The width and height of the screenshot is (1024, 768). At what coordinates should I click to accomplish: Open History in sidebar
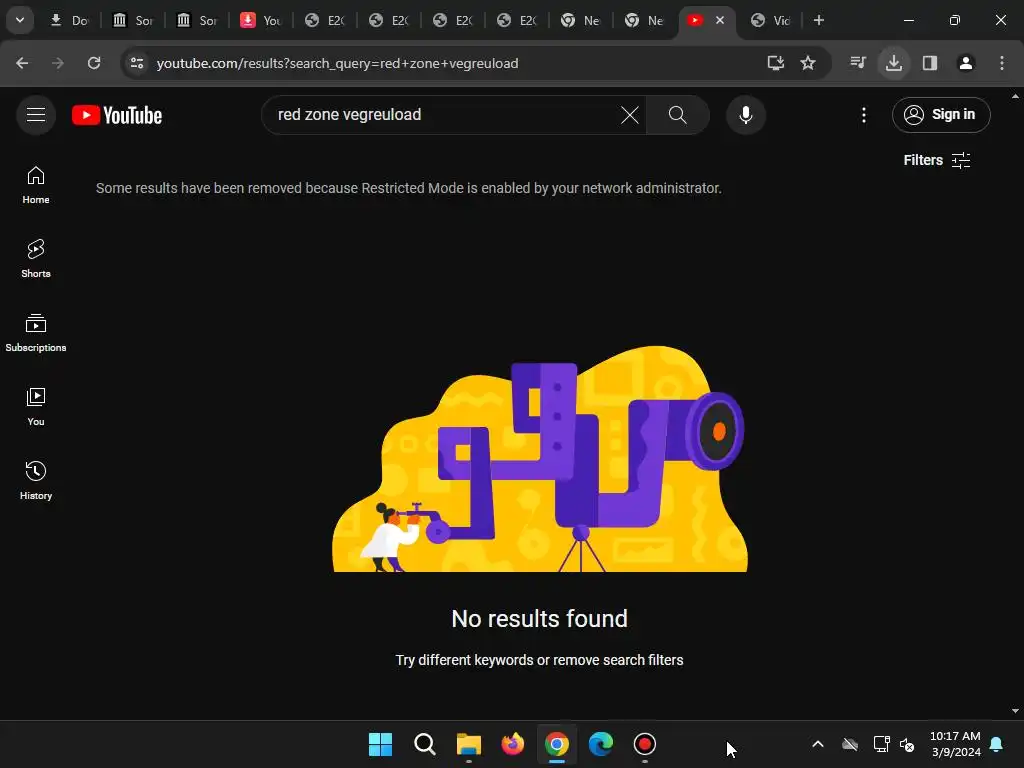pyautogui.click(x=36, y=481)
